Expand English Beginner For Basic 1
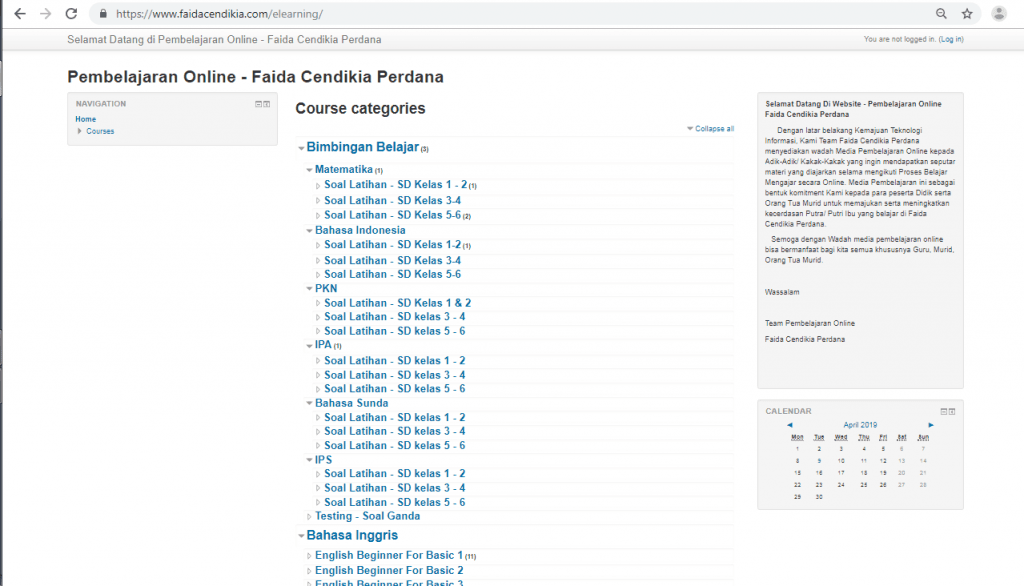 pyautogui.click(x=310, y=556)
